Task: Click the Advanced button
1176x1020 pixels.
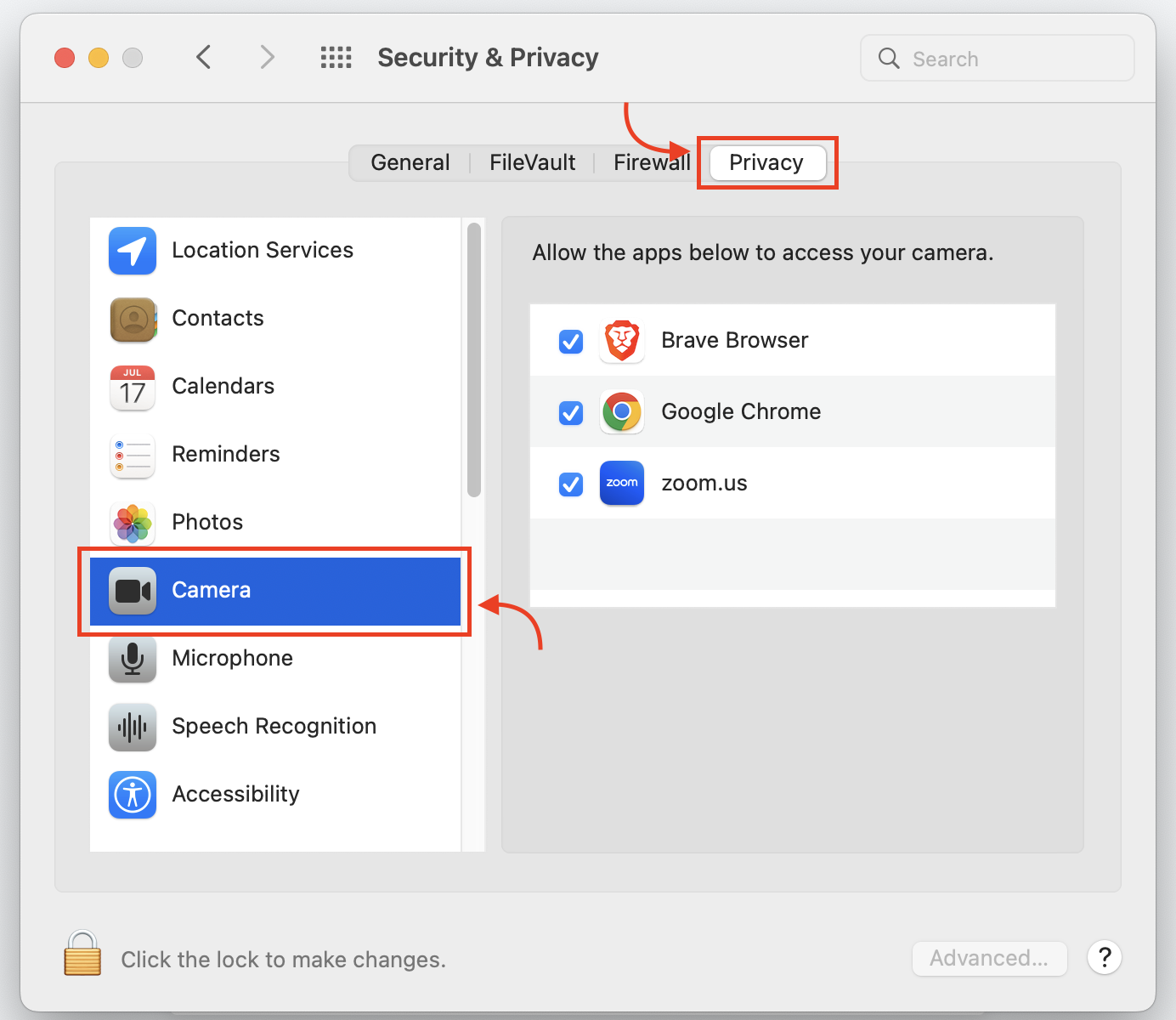Action: 989,958
